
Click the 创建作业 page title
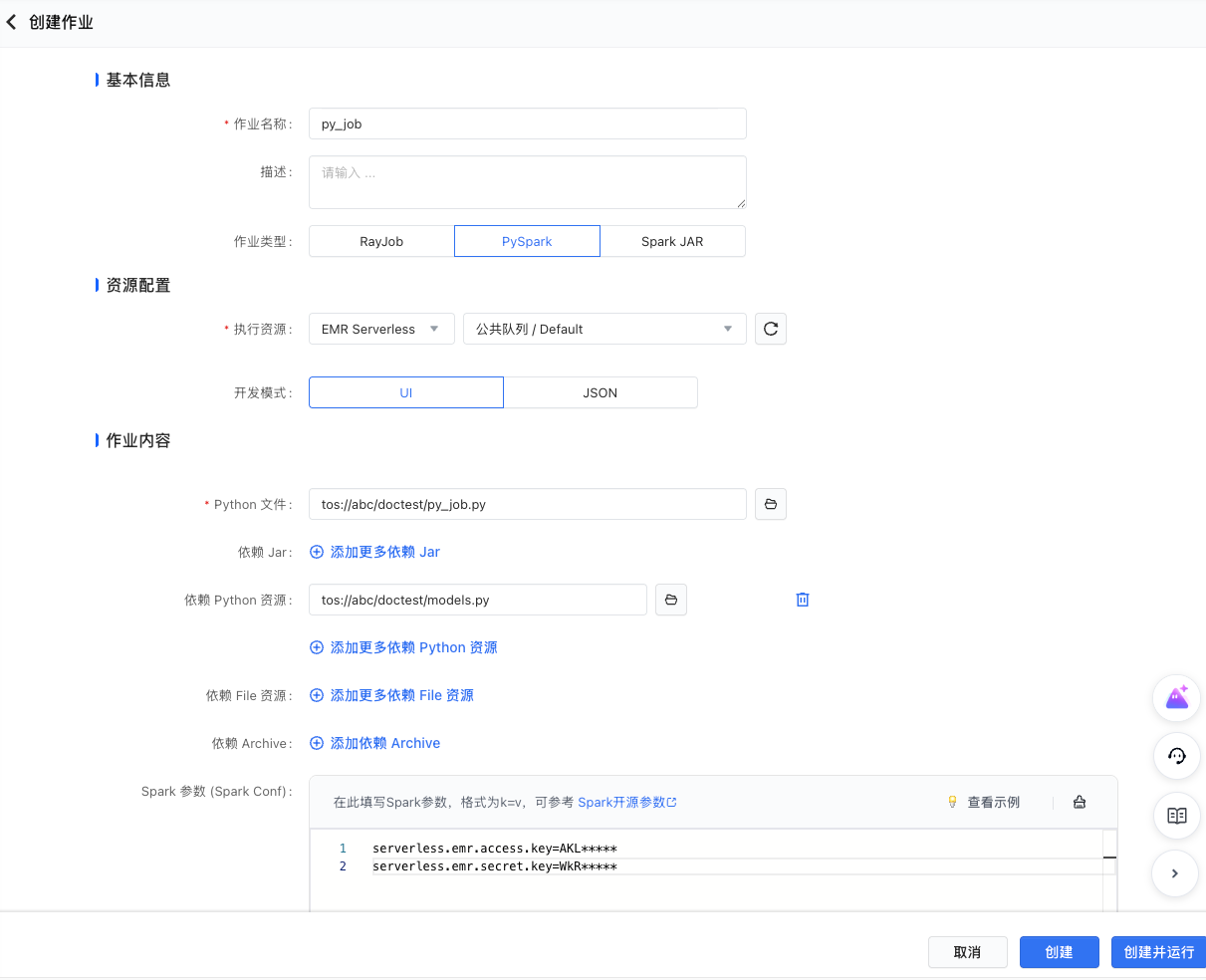click(x=61, y=22)
